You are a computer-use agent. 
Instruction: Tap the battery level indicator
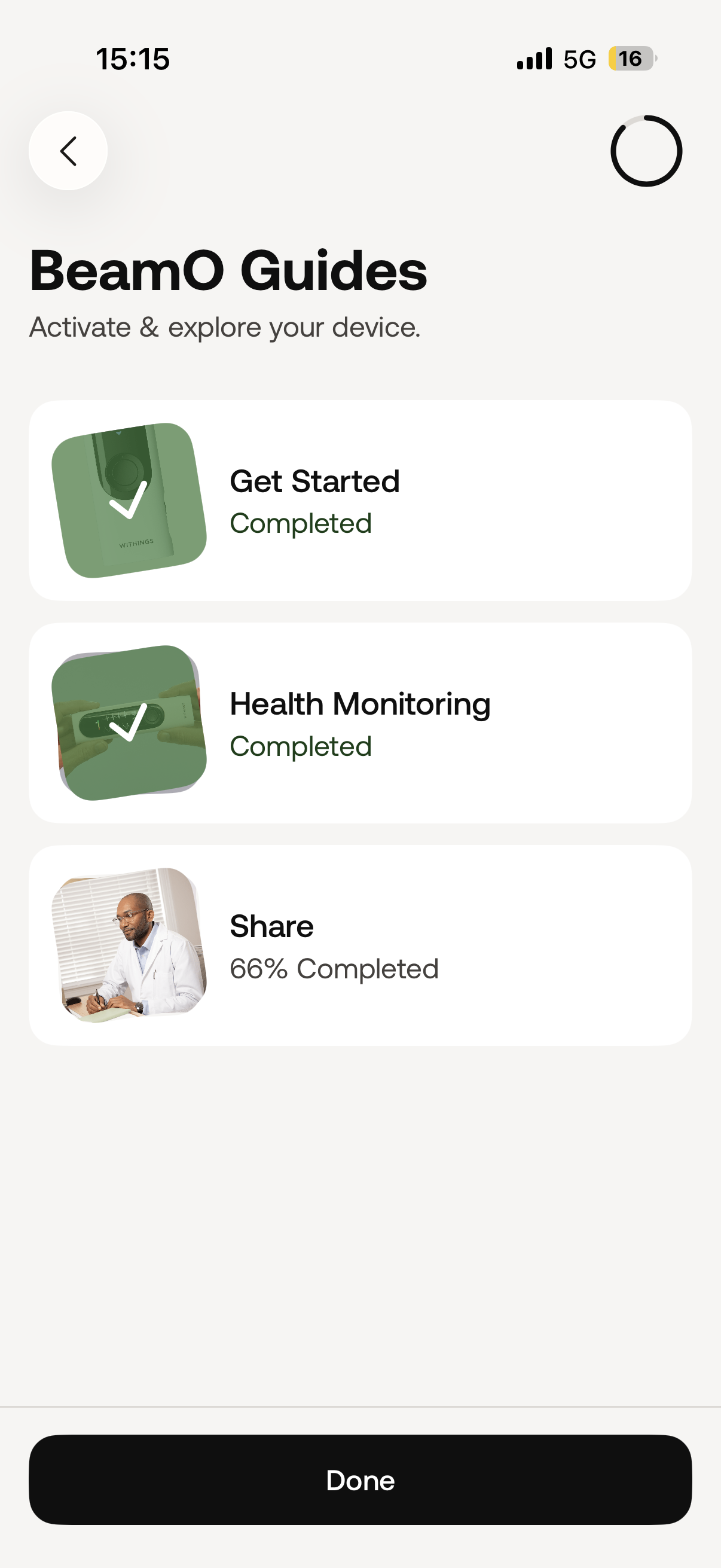[631, 59]
